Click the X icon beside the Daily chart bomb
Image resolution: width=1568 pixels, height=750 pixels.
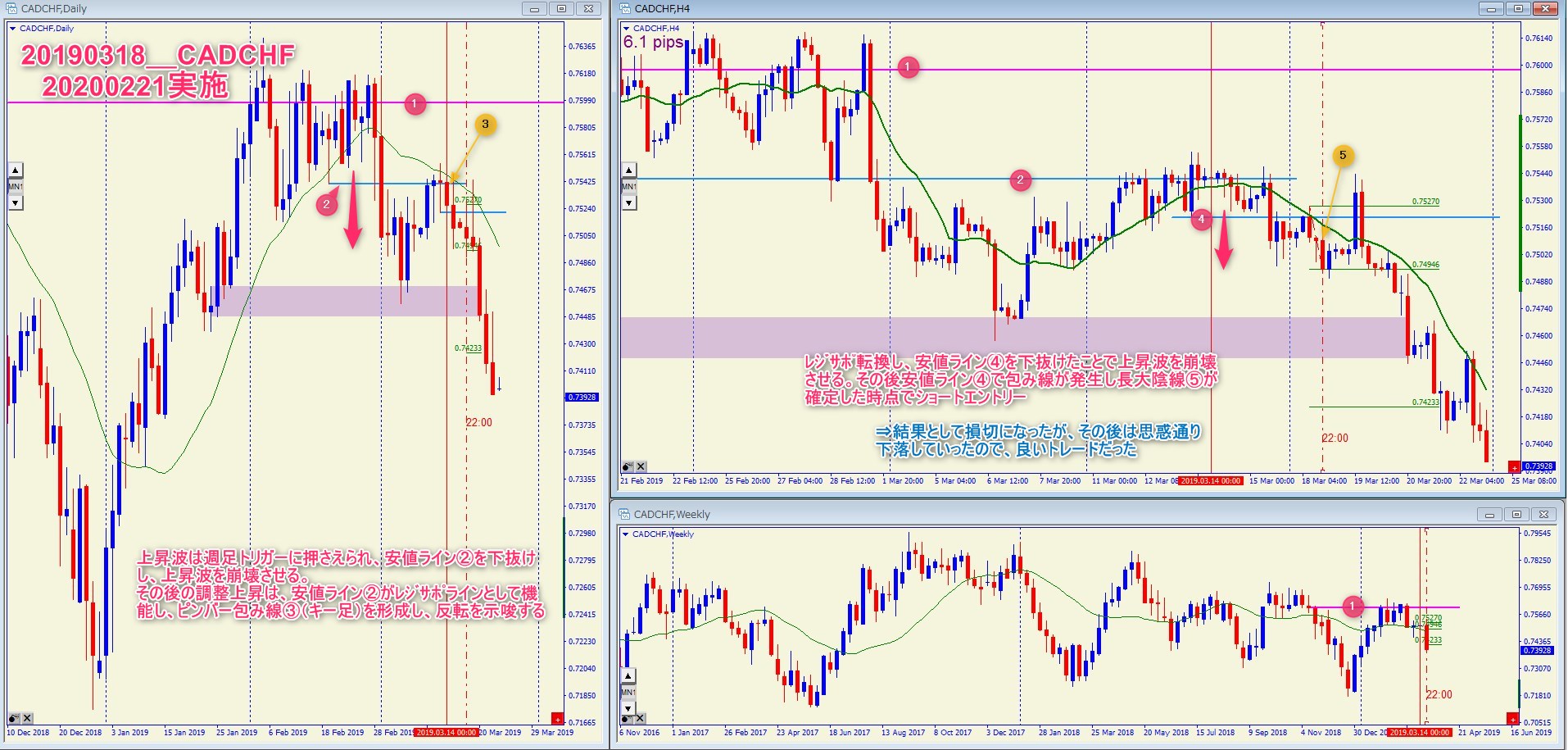[27, 718]
